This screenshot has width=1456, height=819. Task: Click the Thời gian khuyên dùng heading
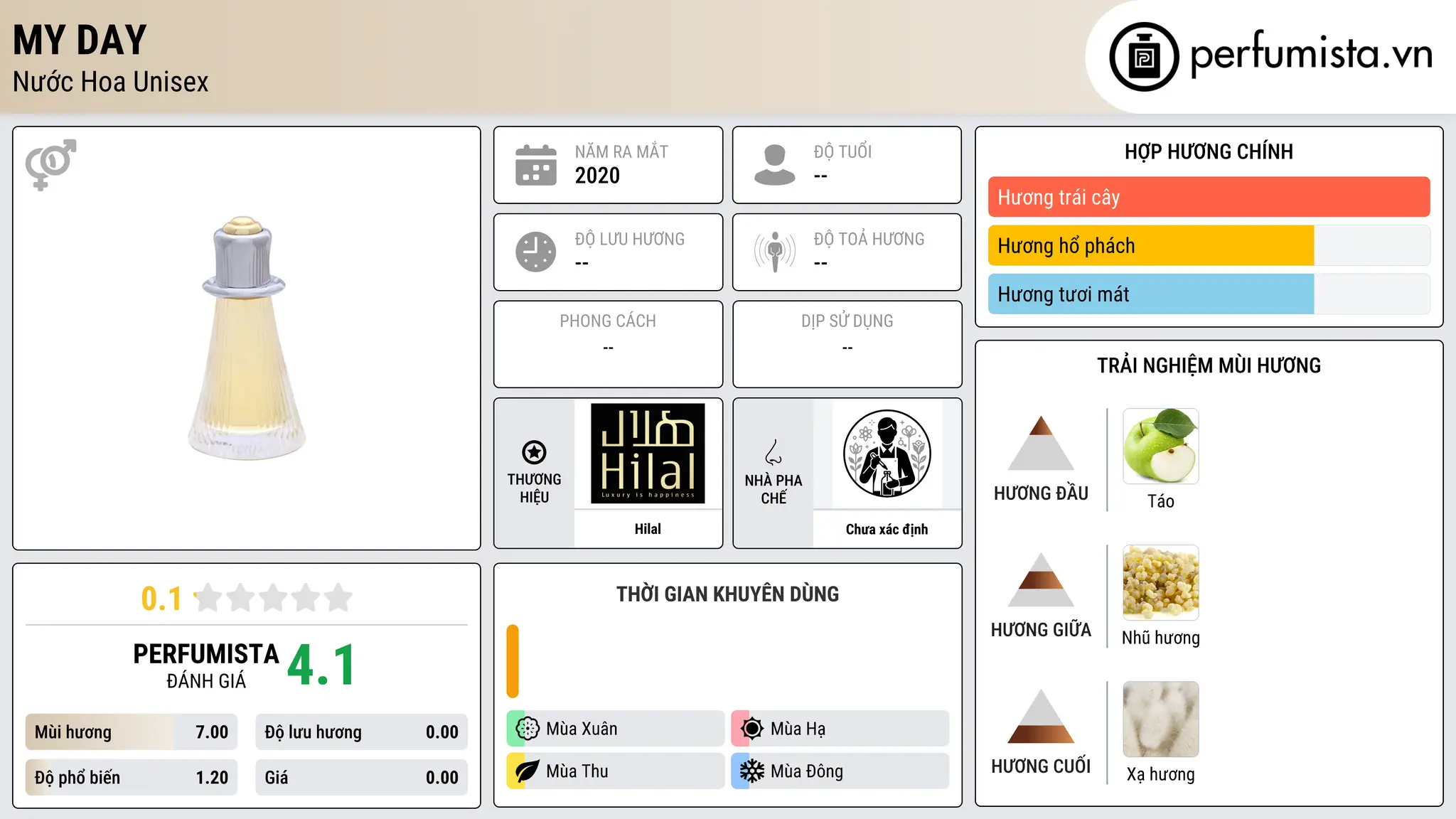pyautogui.click(x=727, y=594)
